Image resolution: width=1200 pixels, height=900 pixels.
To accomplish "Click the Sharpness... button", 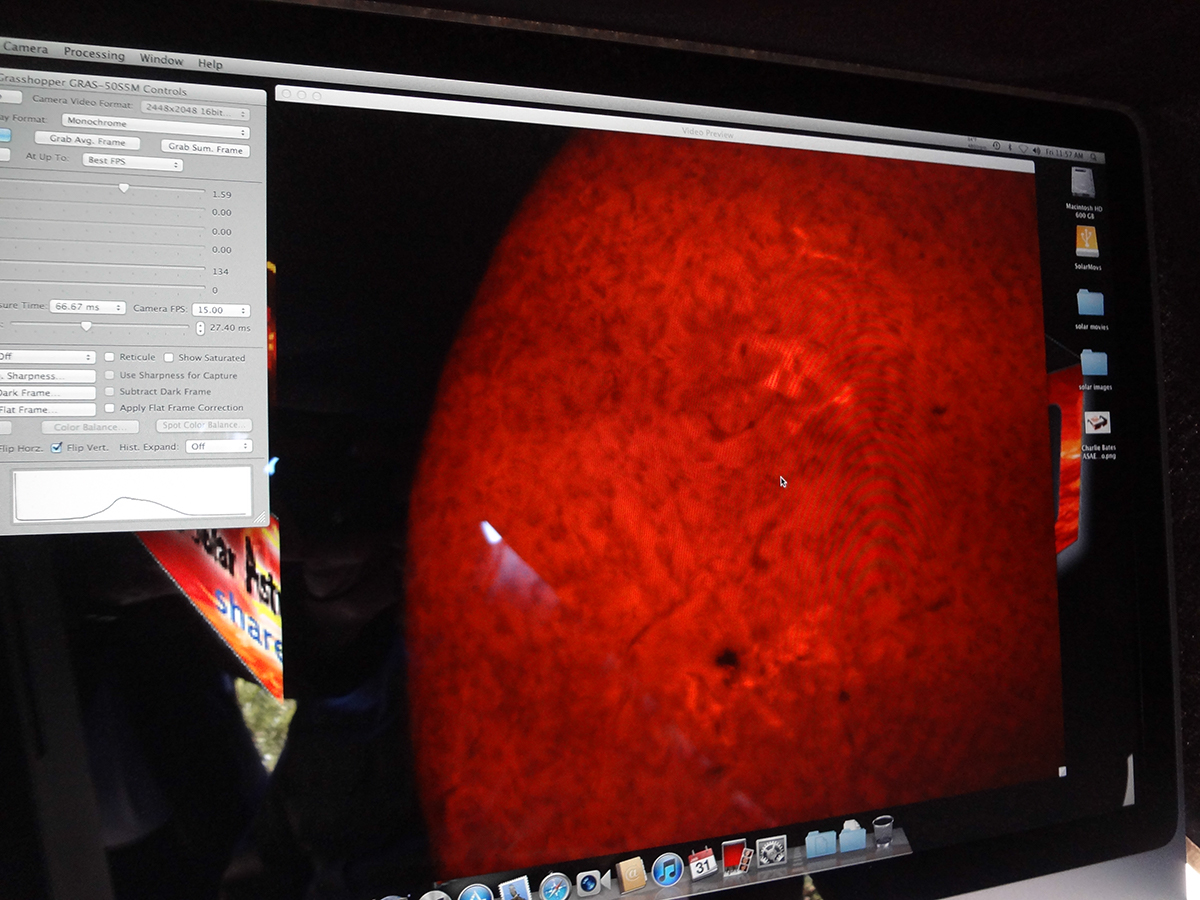I will 47,376.
